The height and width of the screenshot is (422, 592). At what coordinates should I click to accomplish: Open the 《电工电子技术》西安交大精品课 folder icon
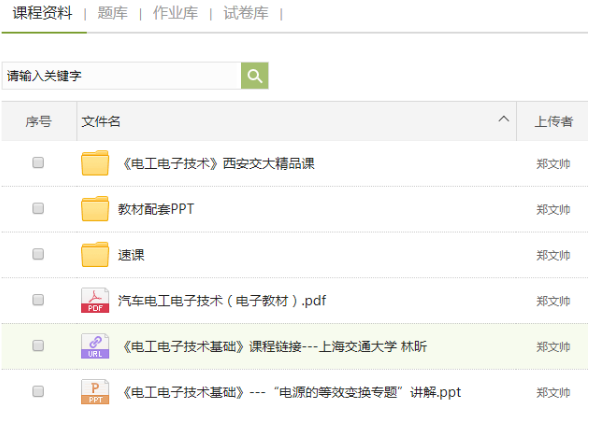pyautogui.click(x=95, y=163)
